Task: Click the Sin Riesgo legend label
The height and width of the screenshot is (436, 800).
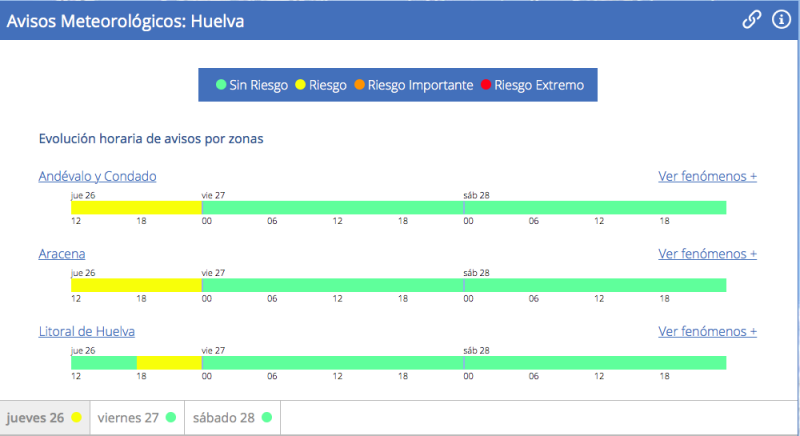Action: (x=258, y=85)
